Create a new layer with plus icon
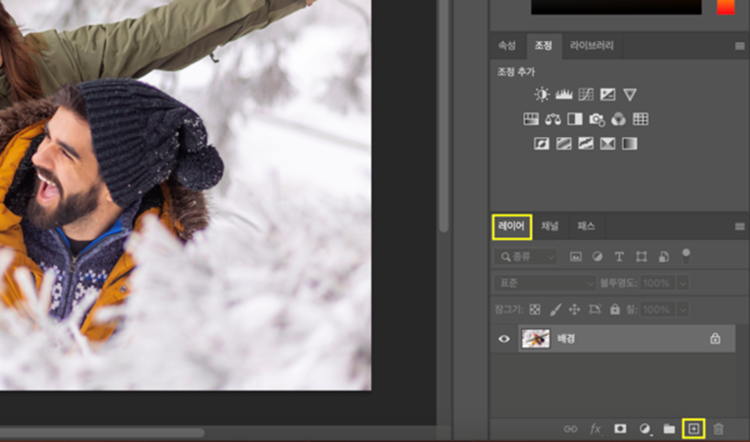This screenshot has width=750, height=442. pyautogui.click(x=694, y=429)
